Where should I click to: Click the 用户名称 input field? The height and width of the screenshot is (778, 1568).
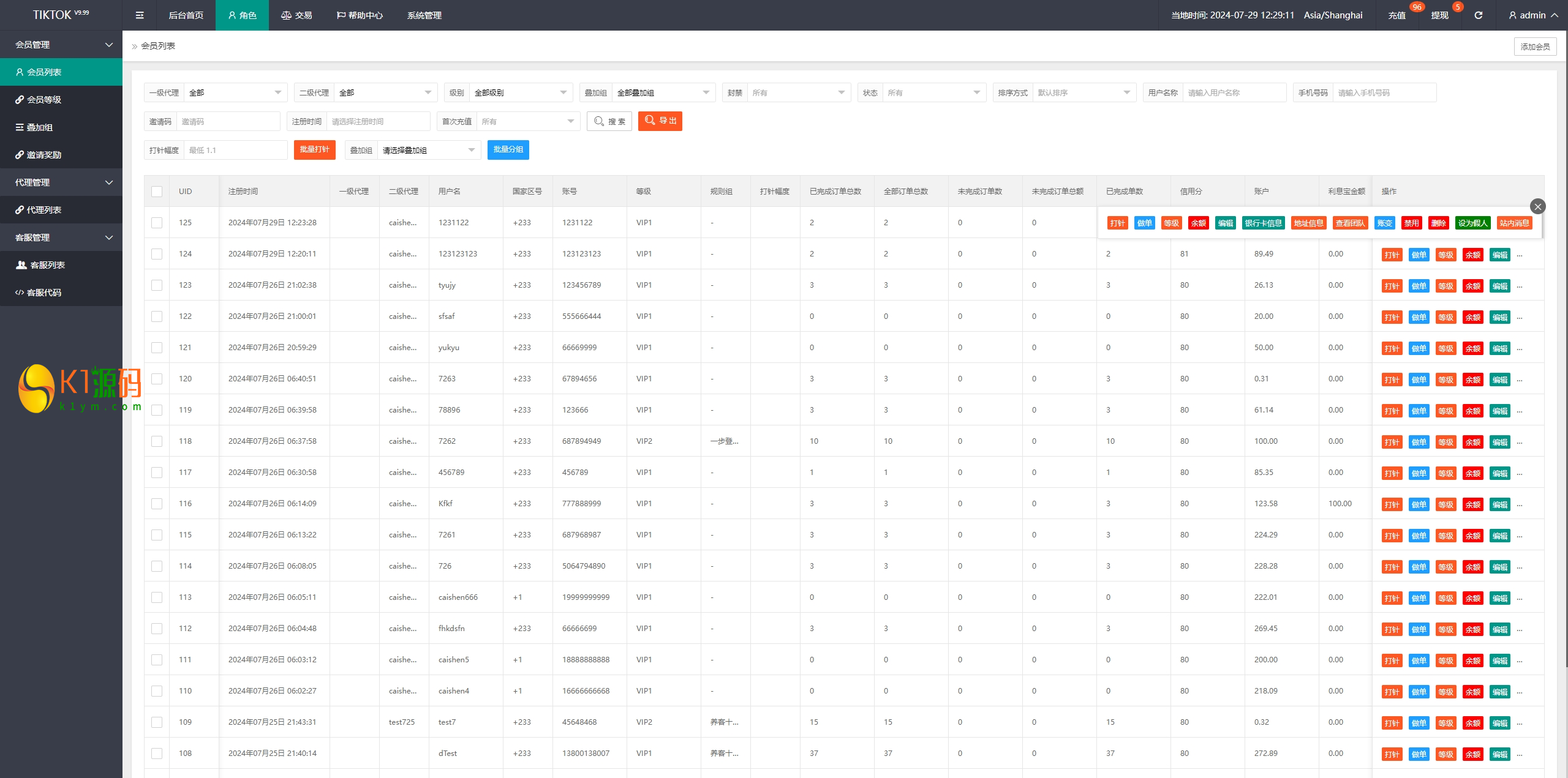(x=1234, y=92)
